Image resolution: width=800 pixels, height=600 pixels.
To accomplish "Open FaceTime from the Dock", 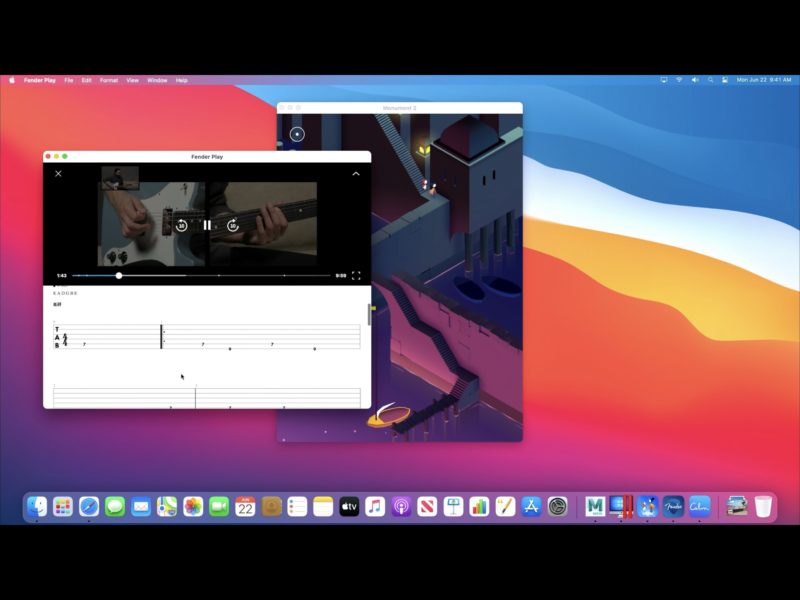I will click(219, 507).
